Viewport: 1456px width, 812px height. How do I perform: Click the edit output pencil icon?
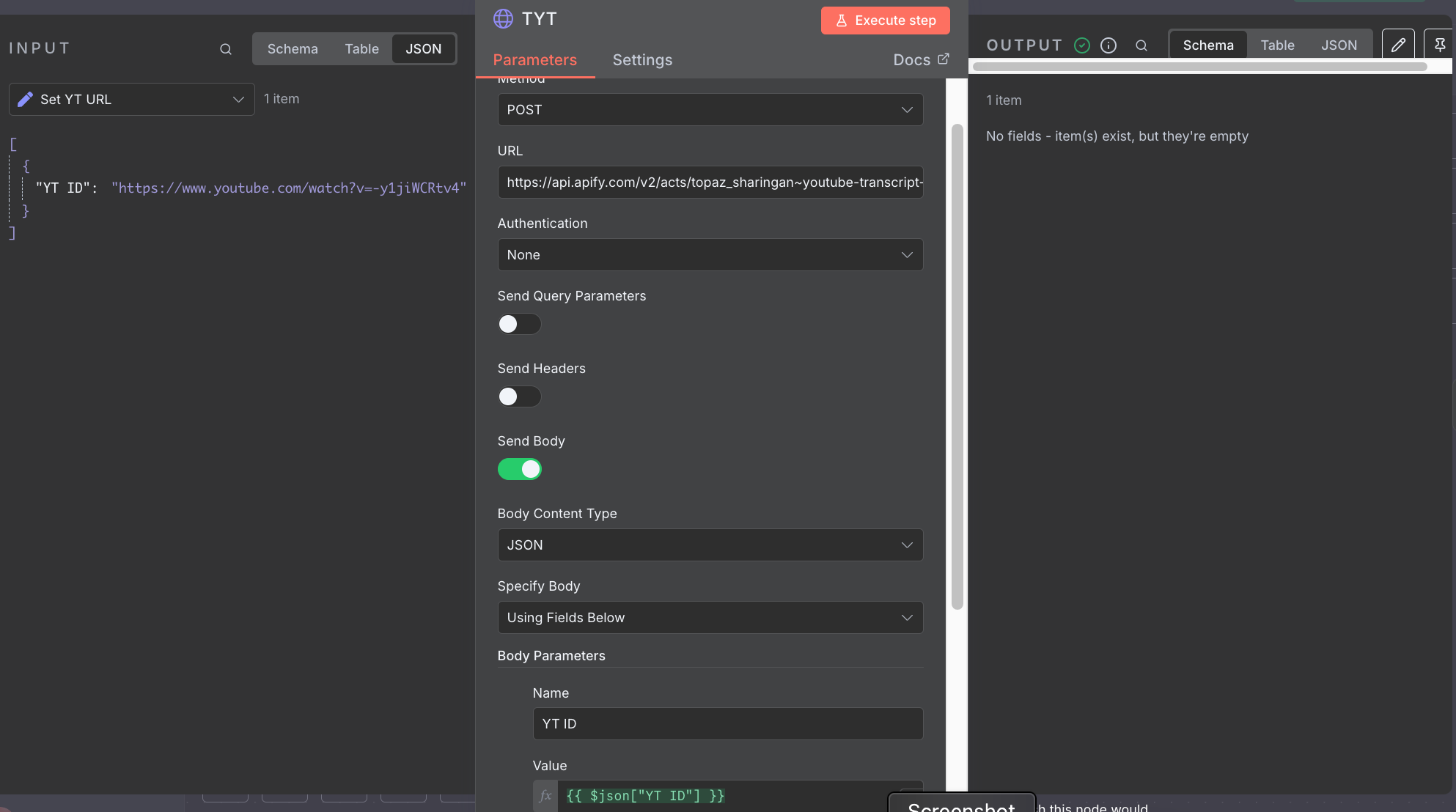[1398, 45]
